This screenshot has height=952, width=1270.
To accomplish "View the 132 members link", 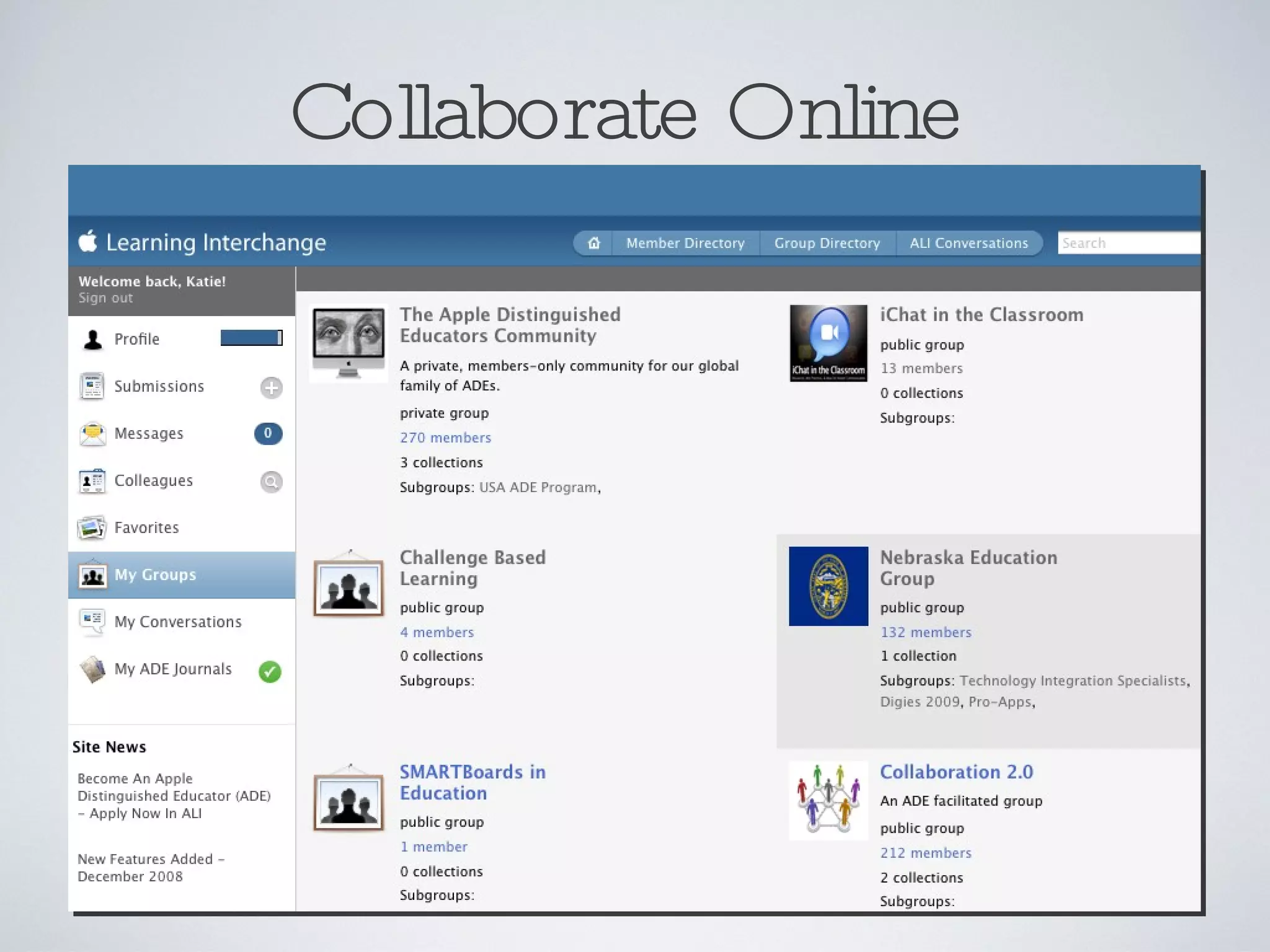I will click(926, 632).
